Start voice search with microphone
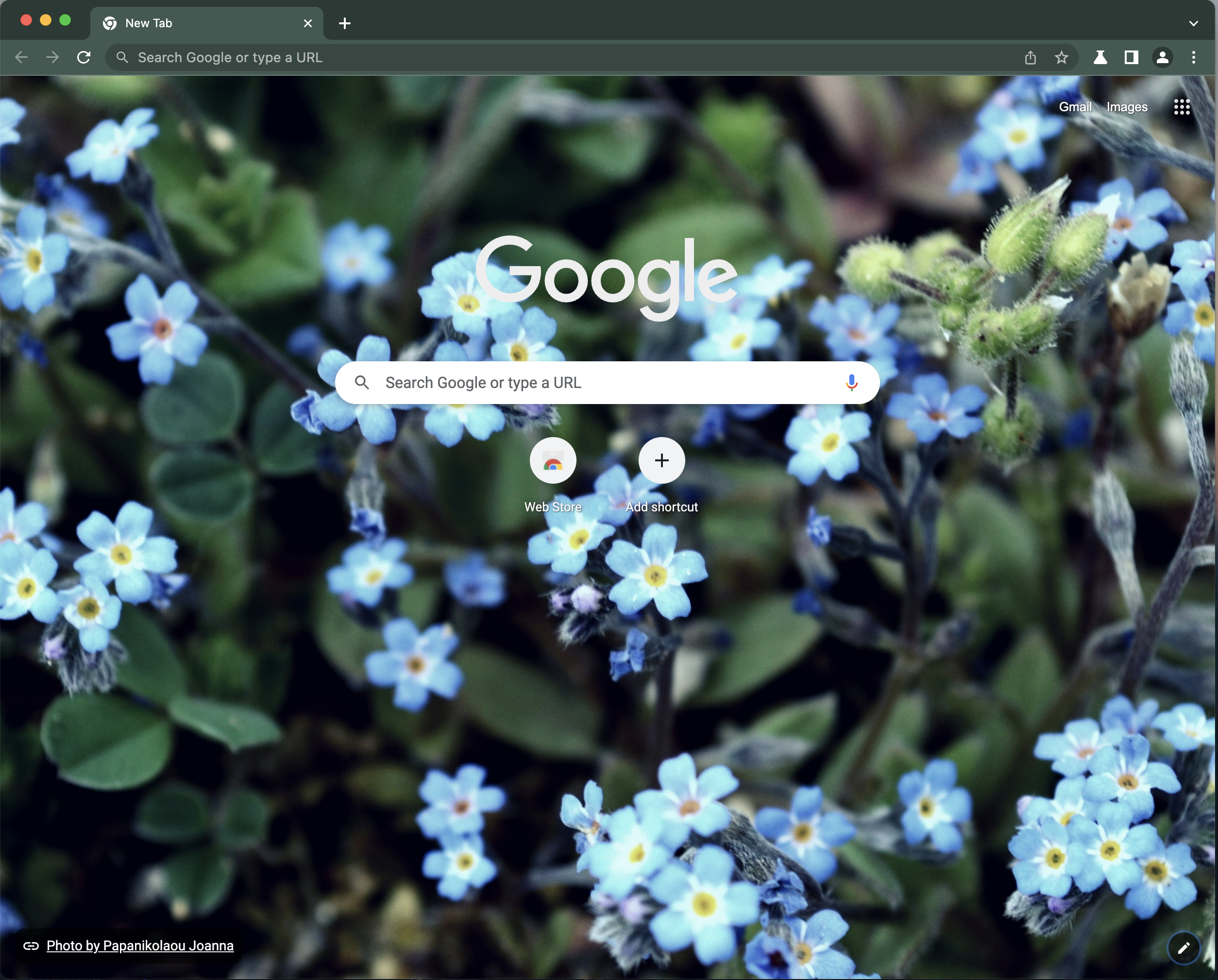This screenshot has width=1218, height=980. tap(851, 382)
